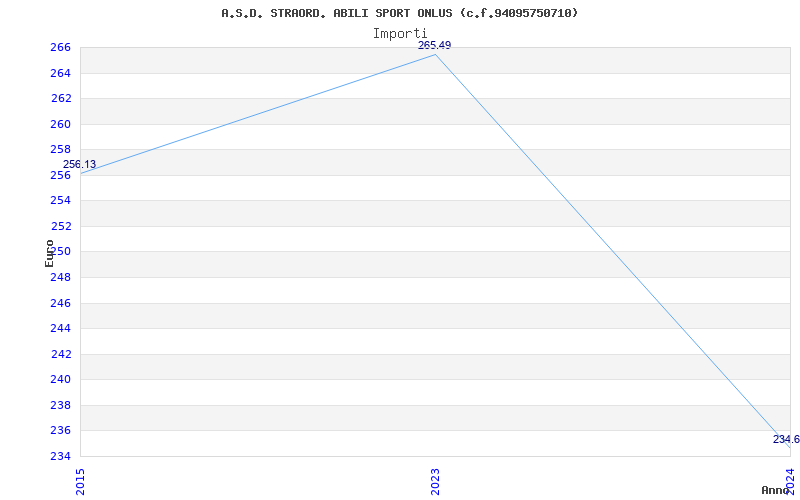Click the 234.6 data label
Image resolution: width=800 pixels, height=500 pixels.
tap(786, 440)
